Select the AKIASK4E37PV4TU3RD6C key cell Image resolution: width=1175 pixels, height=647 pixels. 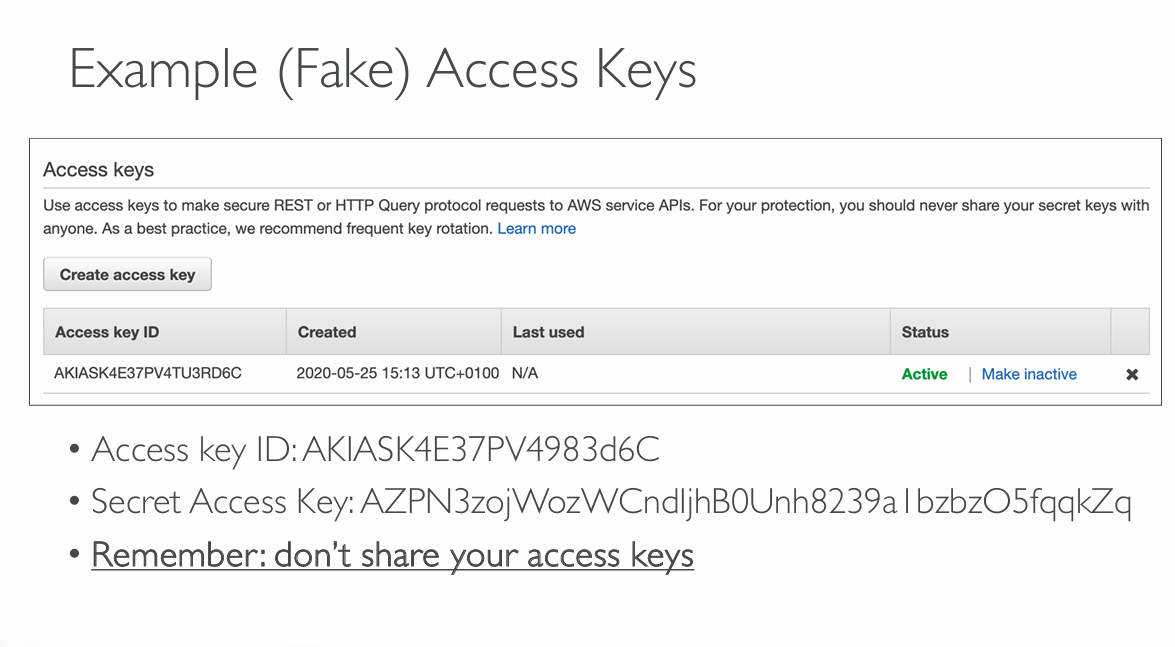pyautogui.click(x=148, y=374)
